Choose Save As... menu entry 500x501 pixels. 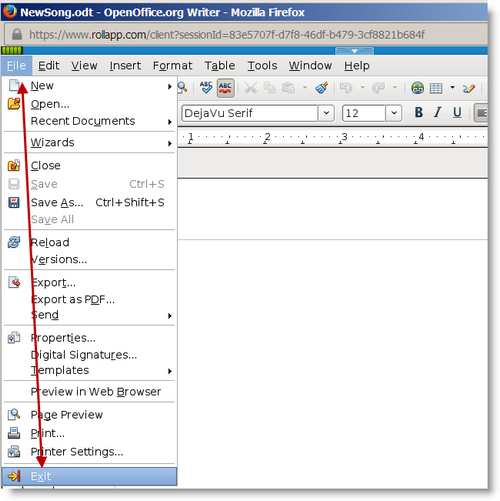tap(89, 203)
